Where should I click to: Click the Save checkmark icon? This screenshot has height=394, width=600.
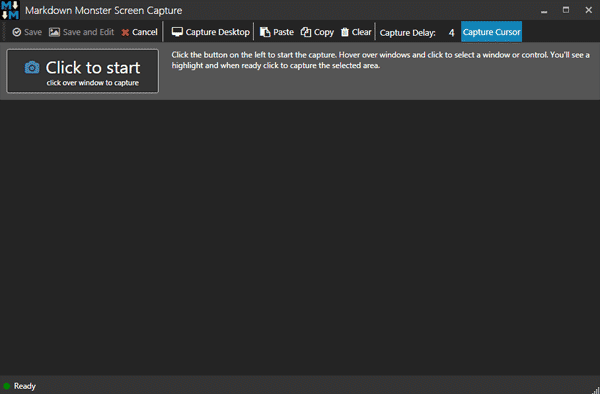tap(16, 32)
